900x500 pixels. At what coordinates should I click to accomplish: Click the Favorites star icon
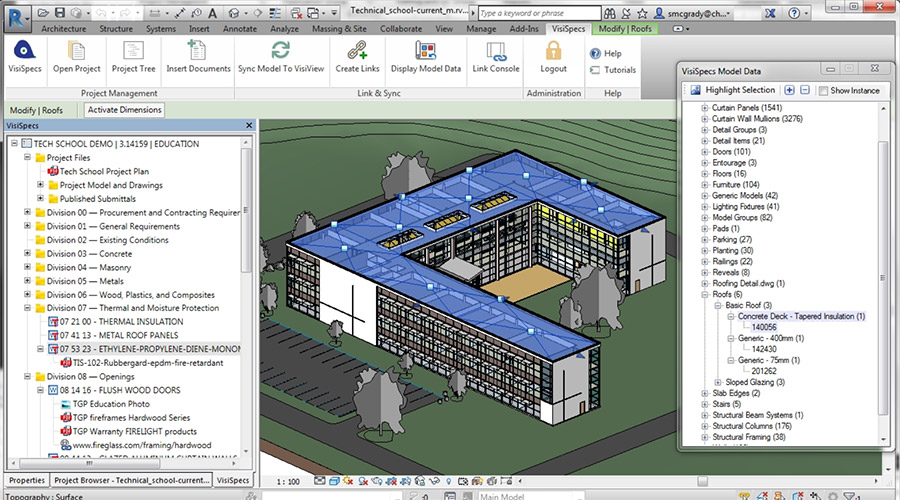642,13
